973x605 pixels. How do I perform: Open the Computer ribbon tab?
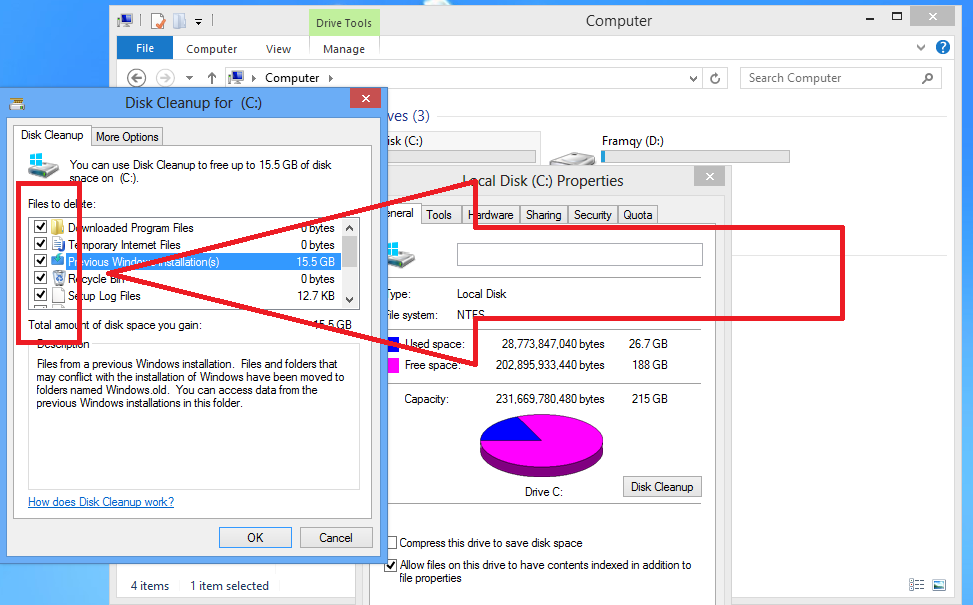coord(212,48)
